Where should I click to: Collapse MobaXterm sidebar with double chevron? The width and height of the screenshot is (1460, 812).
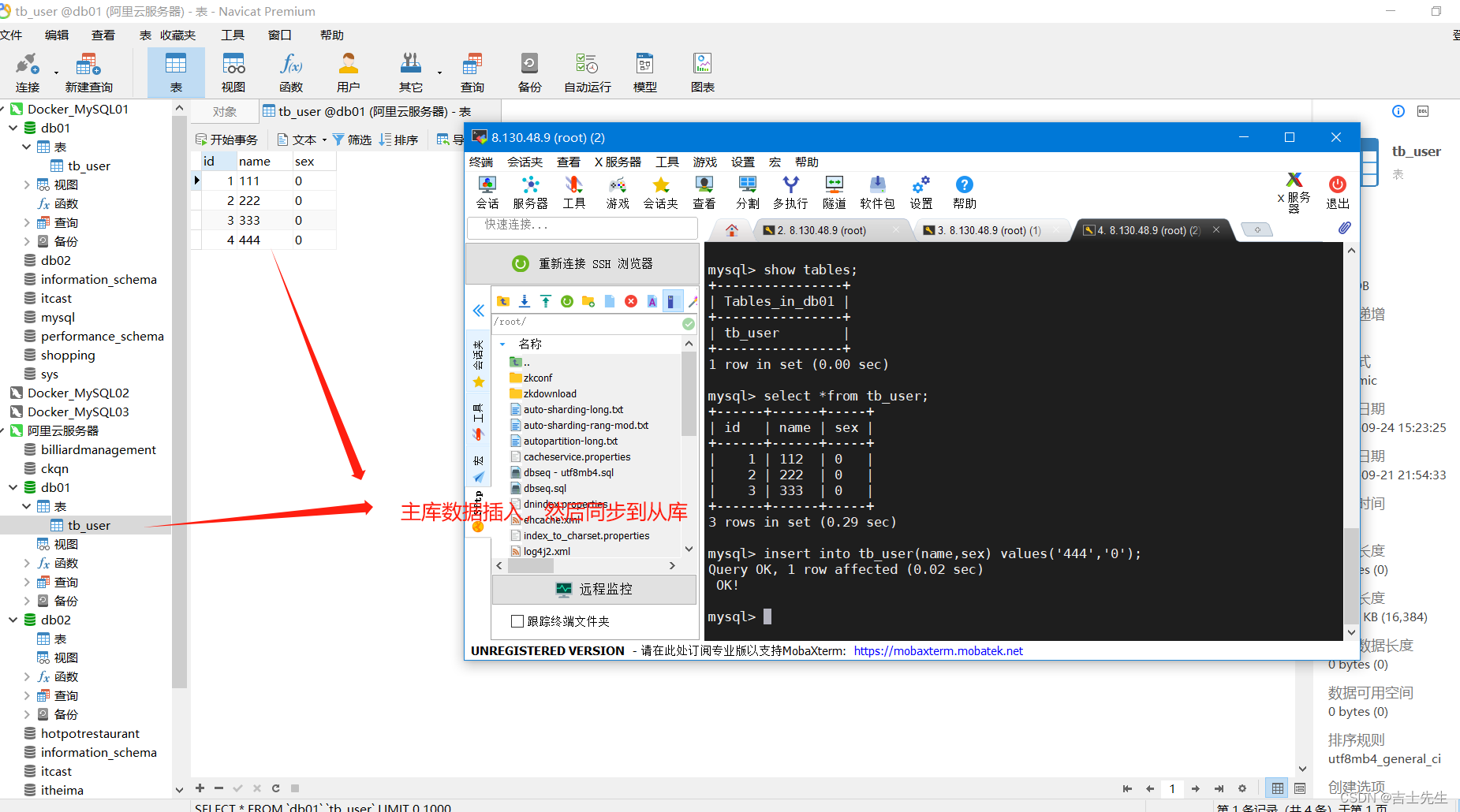(478, 311)
